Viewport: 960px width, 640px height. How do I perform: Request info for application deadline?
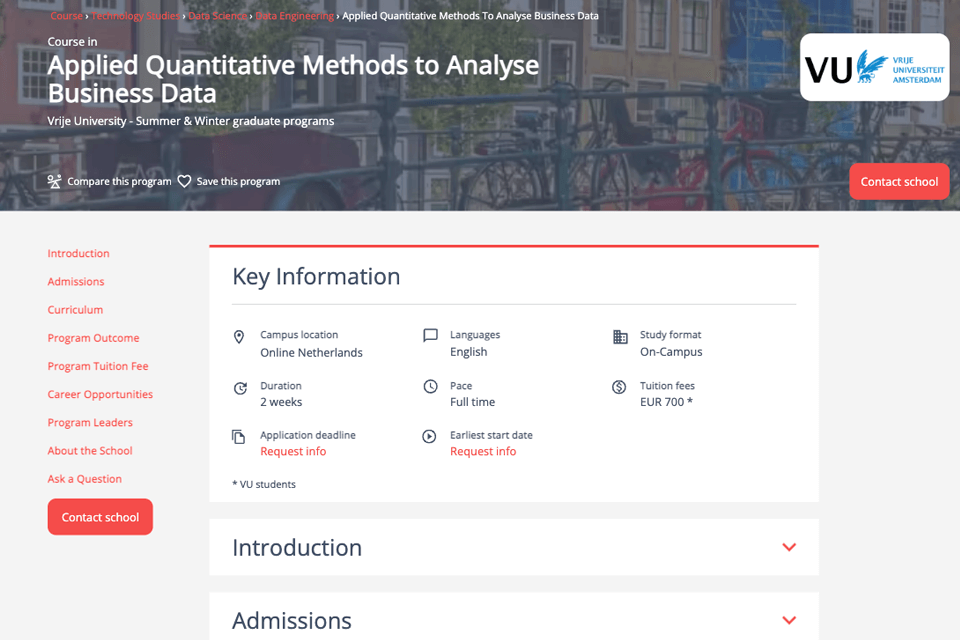[x=293, y=451]
